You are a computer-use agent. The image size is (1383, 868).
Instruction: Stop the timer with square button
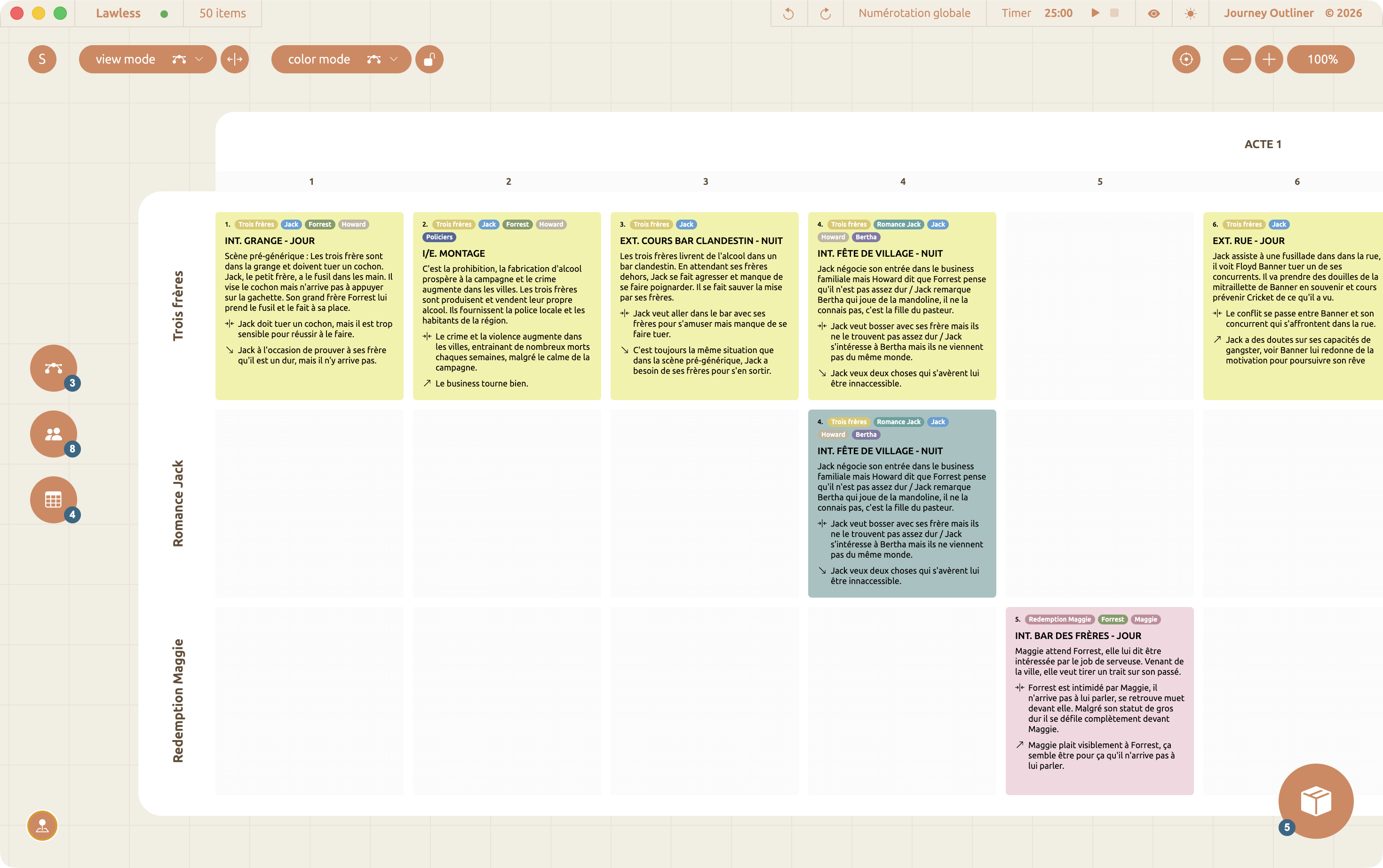[x=1114, y=13]
